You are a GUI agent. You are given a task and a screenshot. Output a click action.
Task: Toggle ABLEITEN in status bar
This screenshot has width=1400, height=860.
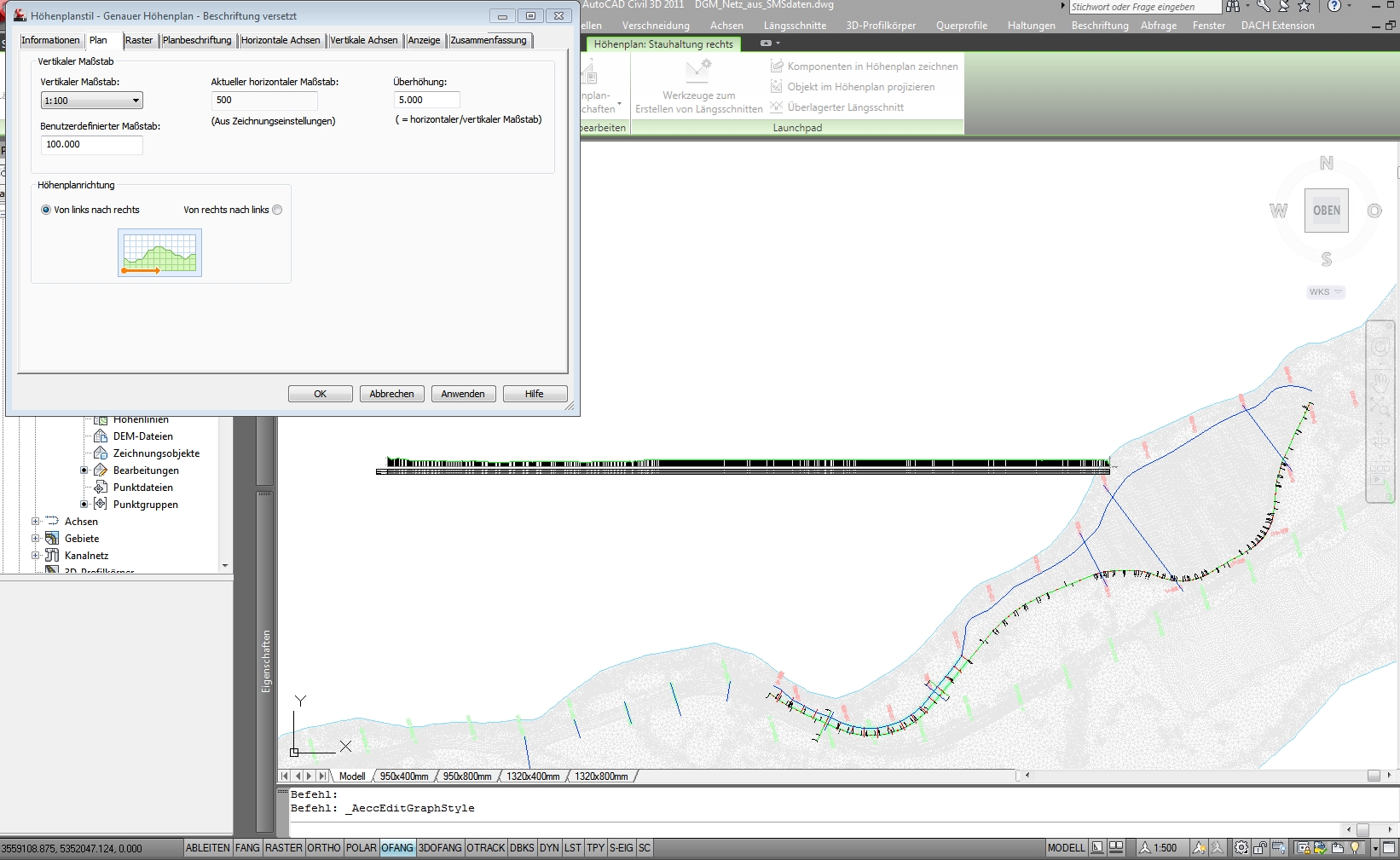208,848
